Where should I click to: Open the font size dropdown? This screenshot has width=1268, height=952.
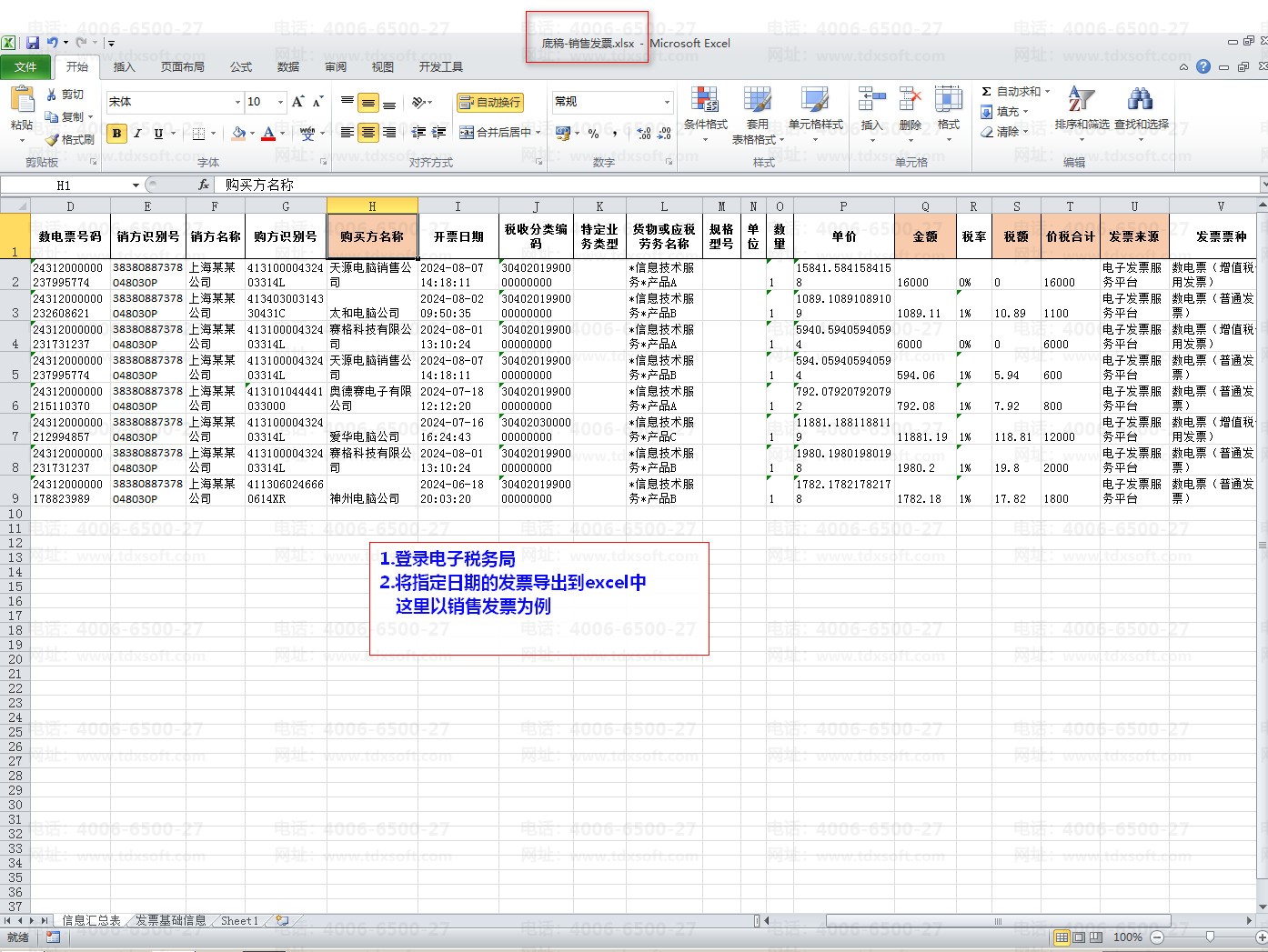(280, 102)
